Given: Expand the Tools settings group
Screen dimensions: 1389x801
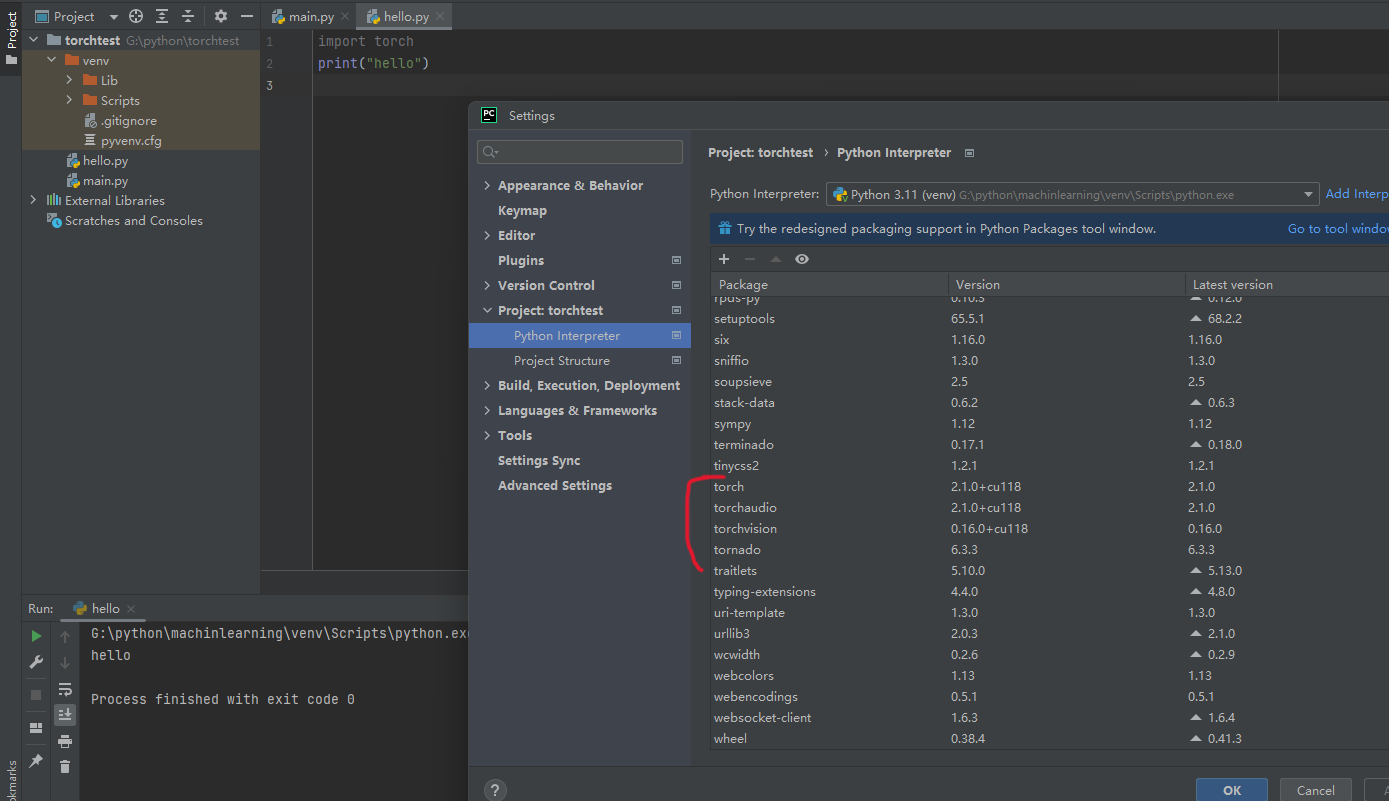Looking at the screenshot, I should (487, 436).
